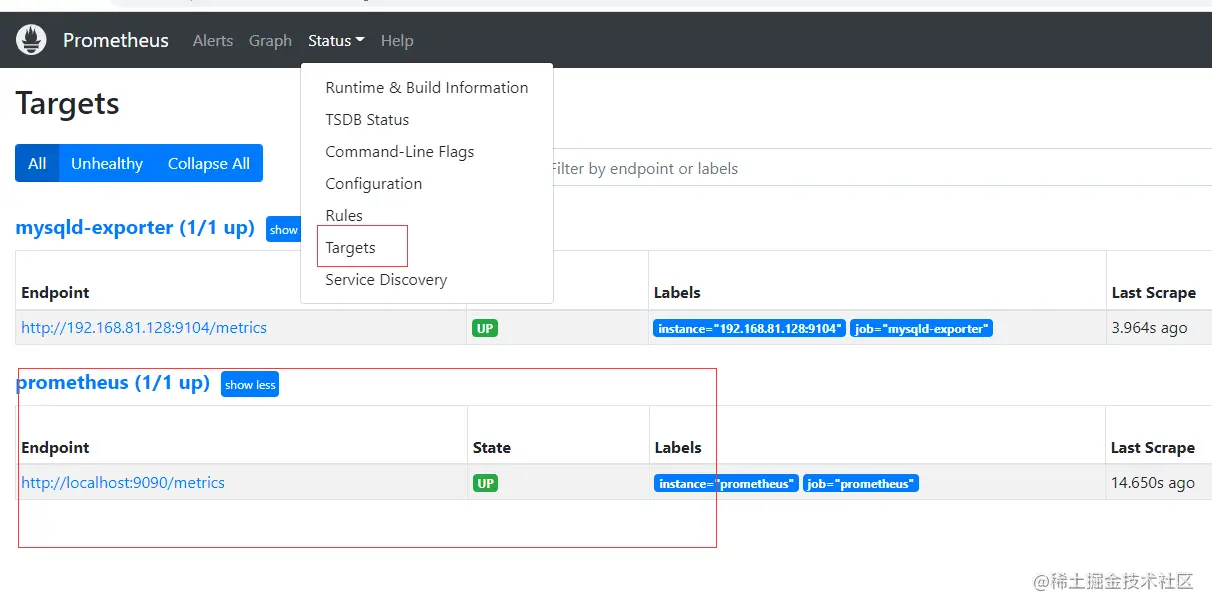
Task: Focus the filter by endpoint field
Action: click(880, 169)
